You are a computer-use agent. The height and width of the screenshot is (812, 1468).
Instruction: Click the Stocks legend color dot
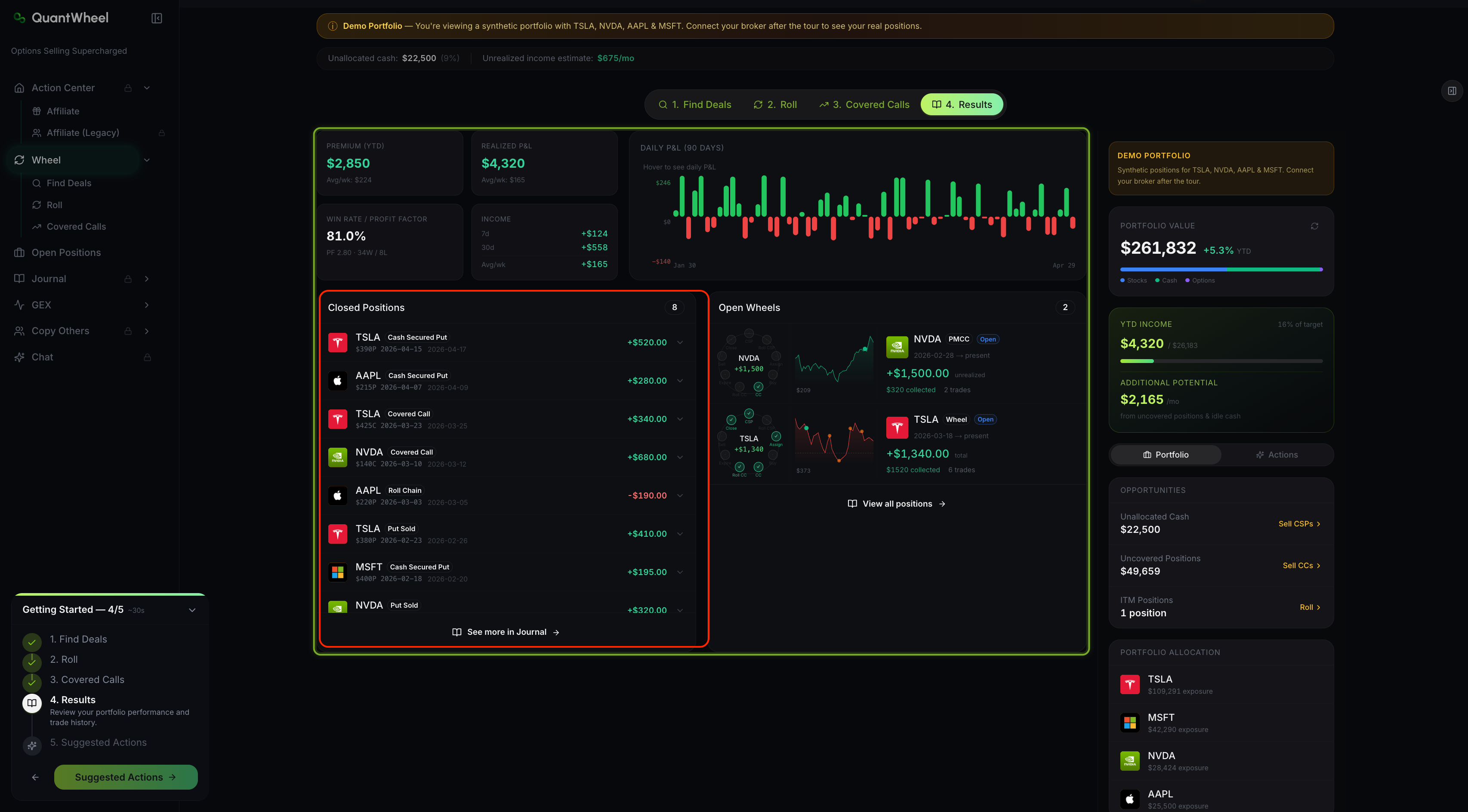(x=1123, y=280)
